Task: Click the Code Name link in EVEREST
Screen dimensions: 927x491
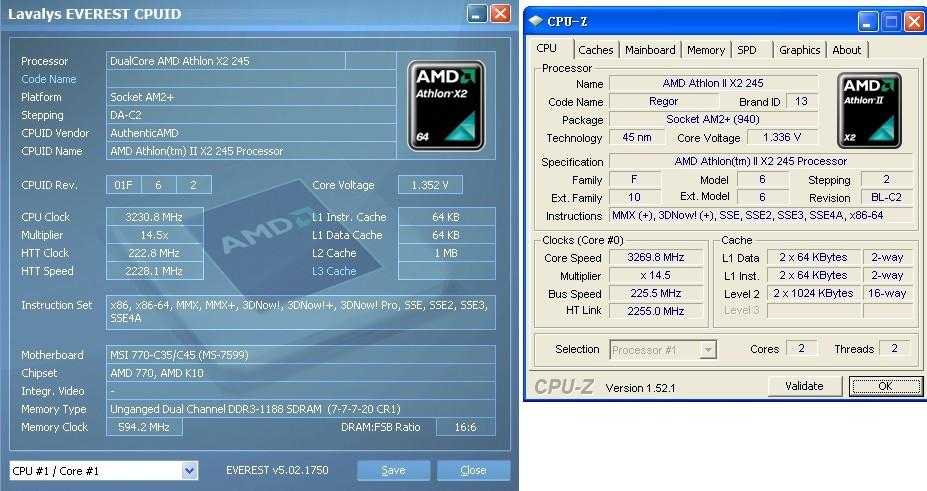Action: (x=48, y=79)
